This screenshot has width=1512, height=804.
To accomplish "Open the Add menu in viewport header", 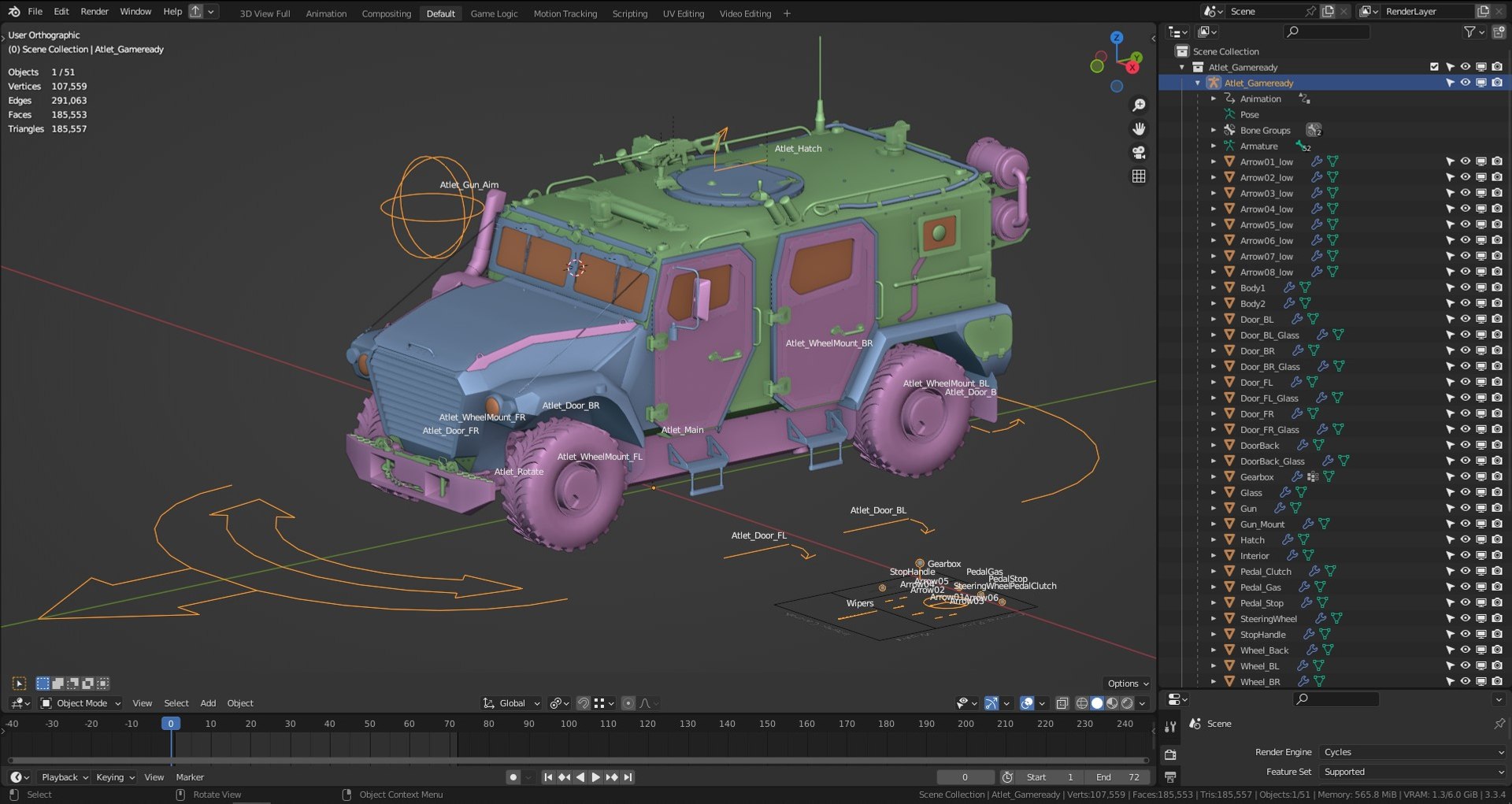I will click(208, 703).
